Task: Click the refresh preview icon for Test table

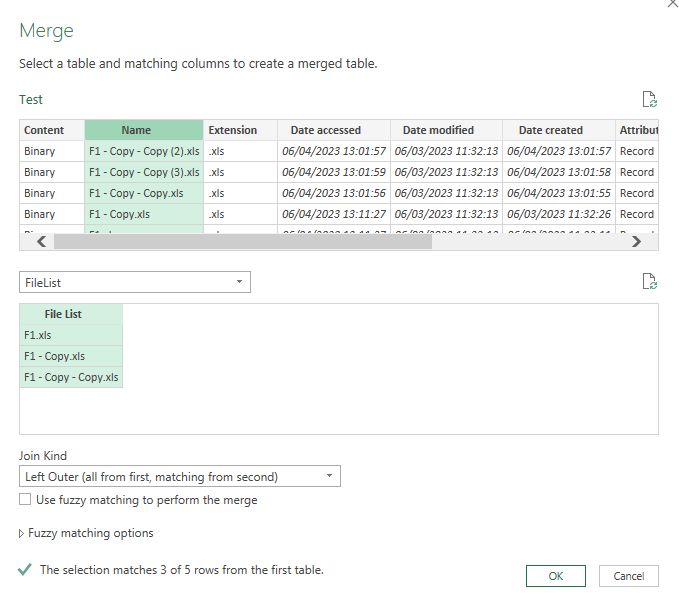Action: (x=650, y=99)
